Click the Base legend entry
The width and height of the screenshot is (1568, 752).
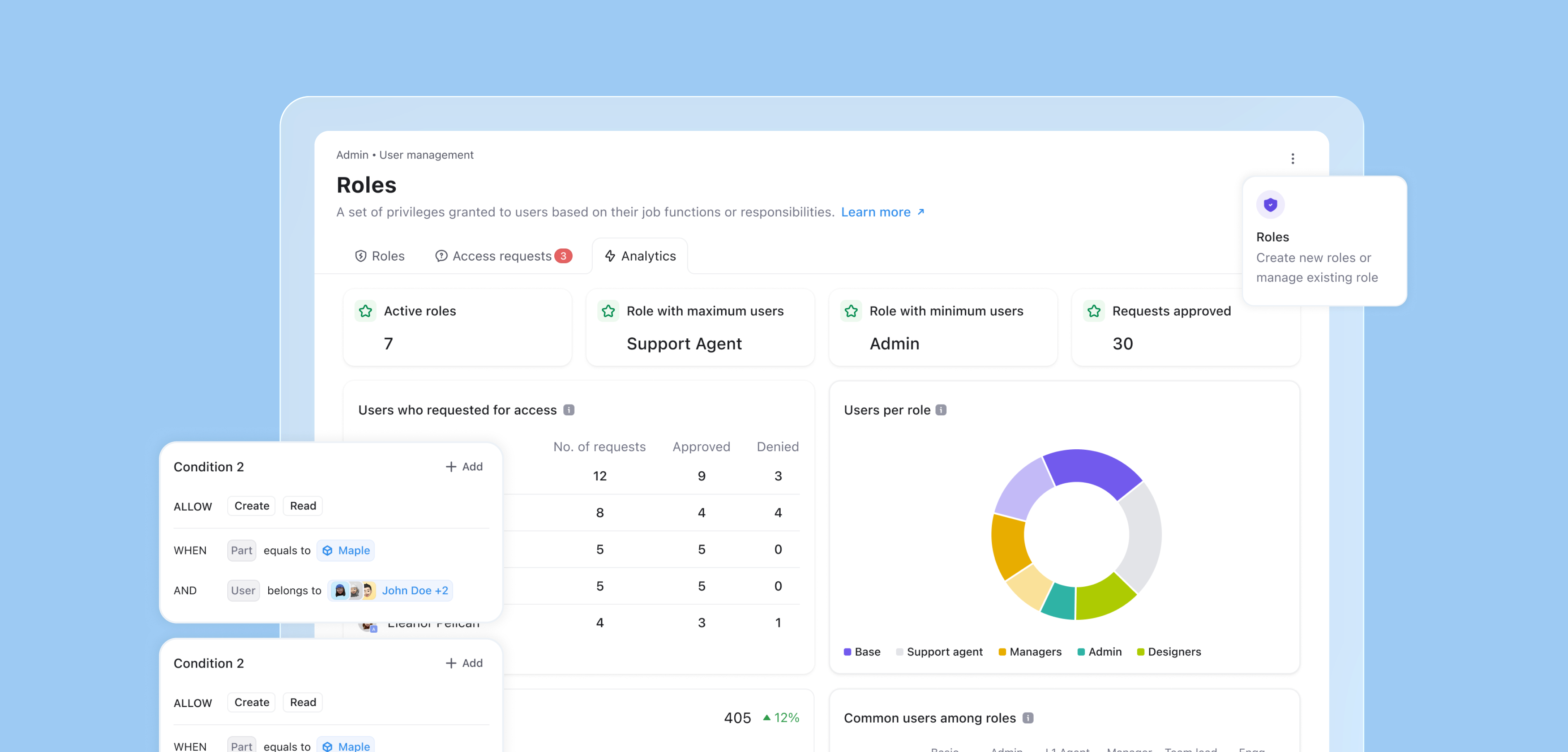(x=862, y=652)
